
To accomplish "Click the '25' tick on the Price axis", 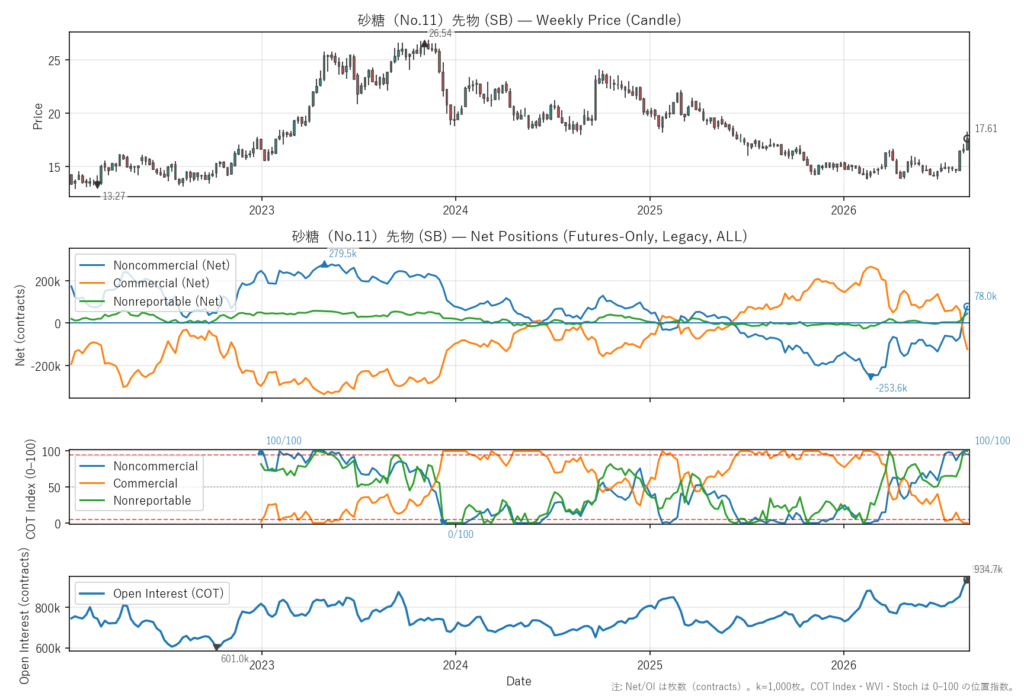I will [x=55, y=61].
